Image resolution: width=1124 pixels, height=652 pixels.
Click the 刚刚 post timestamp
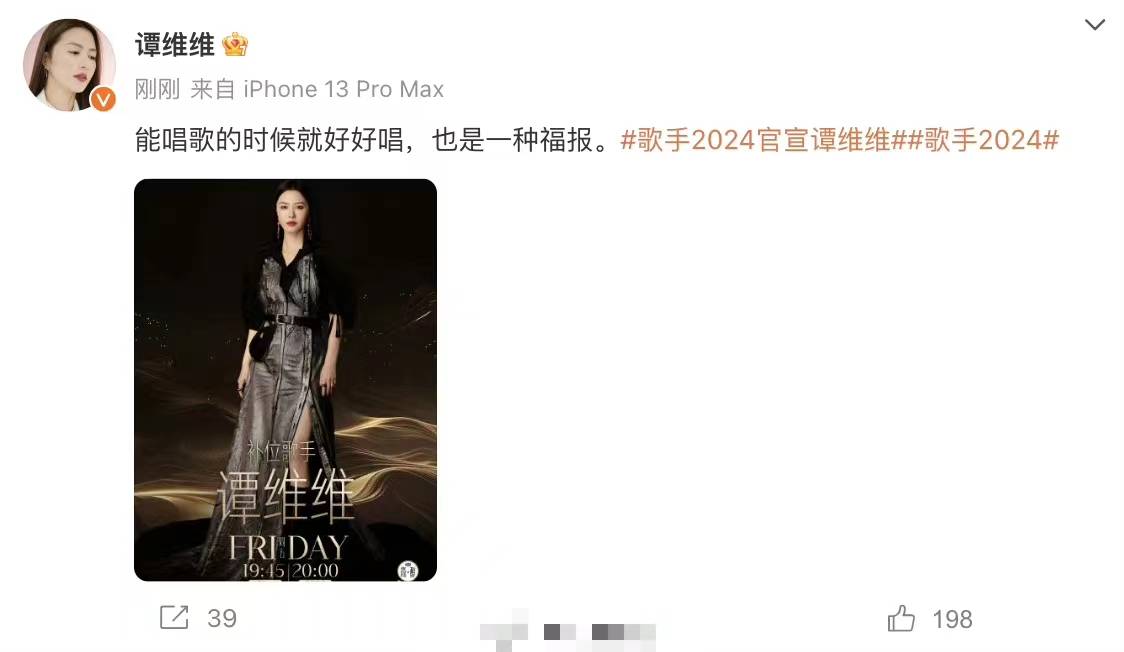pyautogui.click(x=157, y=89)
